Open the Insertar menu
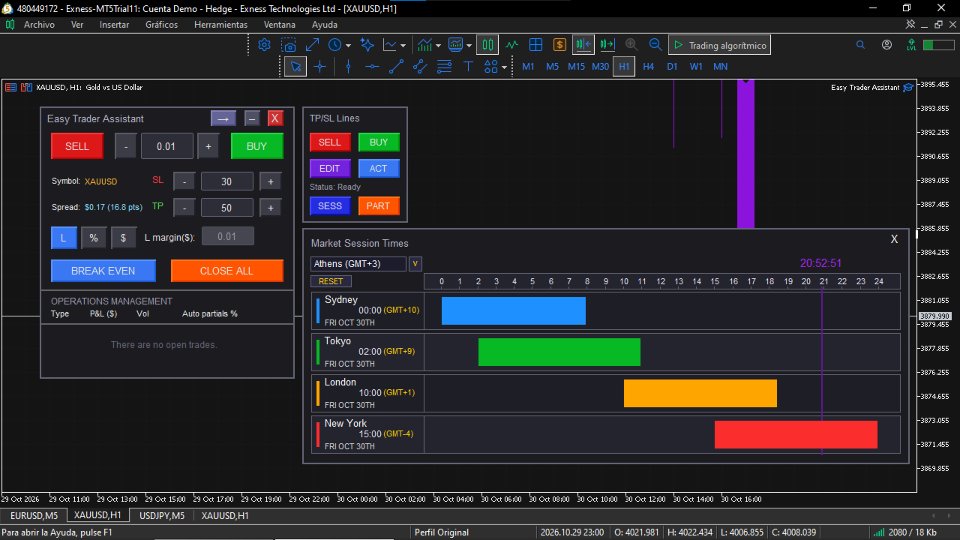The image size is (960, 540). 114,24
